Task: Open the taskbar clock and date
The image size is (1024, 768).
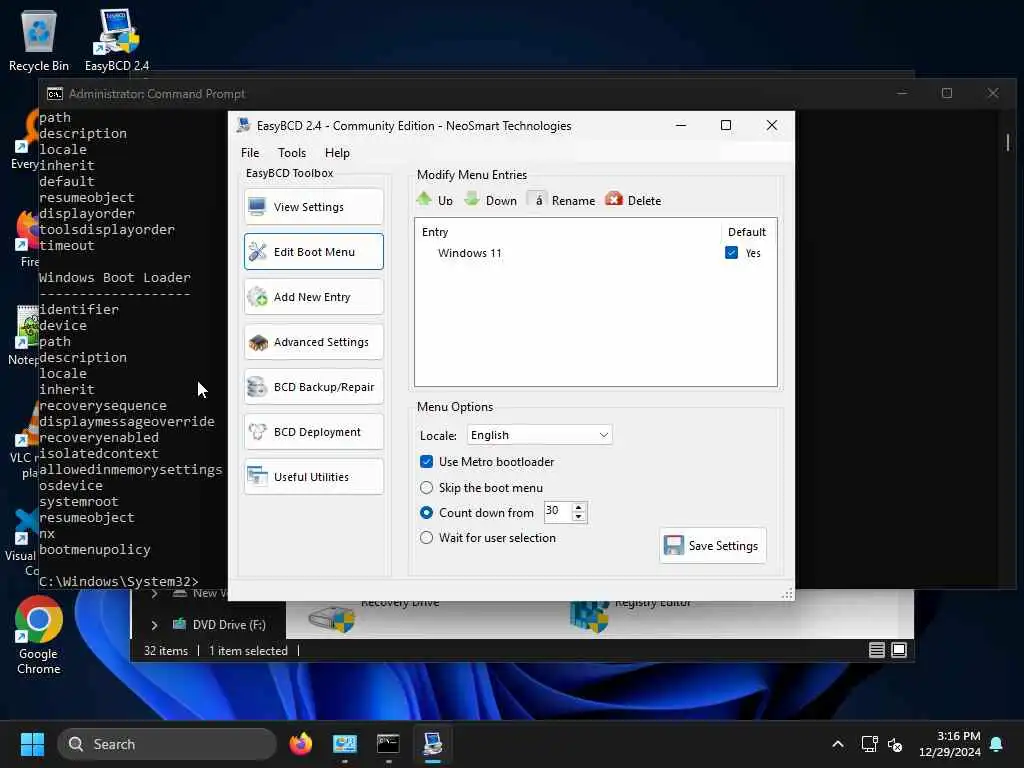Action: [950, 744]
